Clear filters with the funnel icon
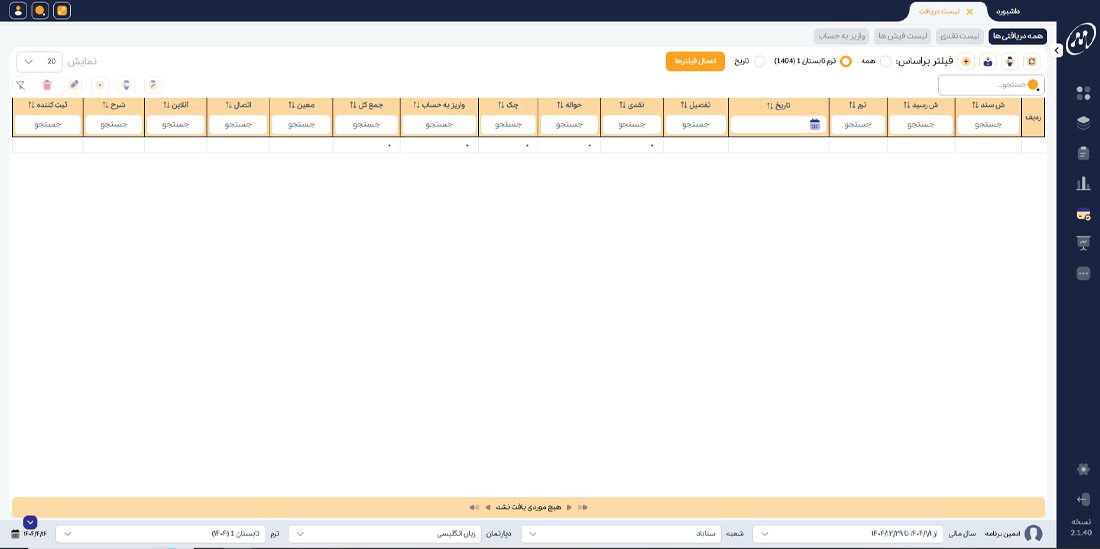This screenshot has height=549, width=1100. (x=21, y=85)
